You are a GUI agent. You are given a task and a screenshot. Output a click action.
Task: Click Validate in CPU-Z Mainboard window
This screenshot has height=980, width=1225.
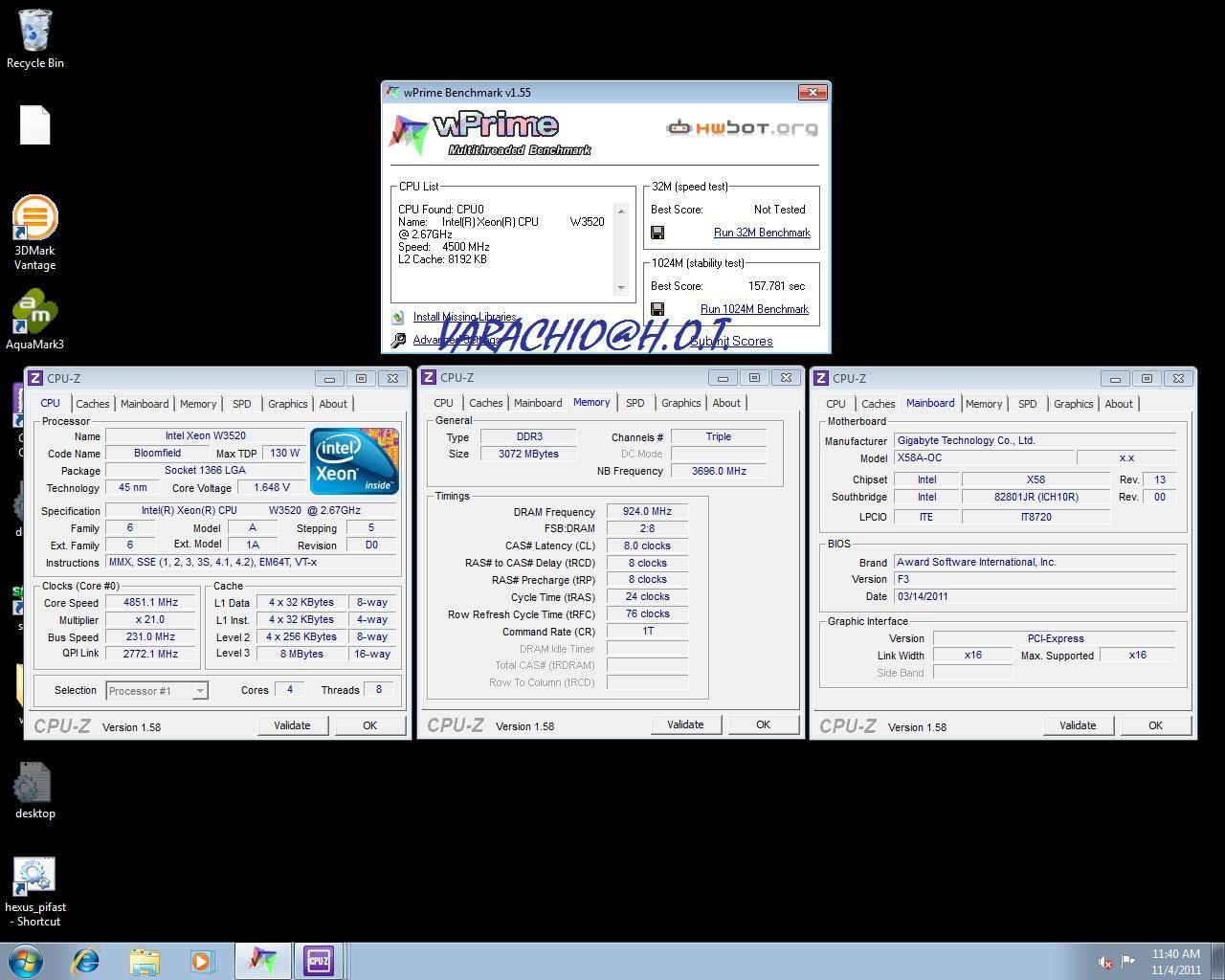click(1078, 725)
